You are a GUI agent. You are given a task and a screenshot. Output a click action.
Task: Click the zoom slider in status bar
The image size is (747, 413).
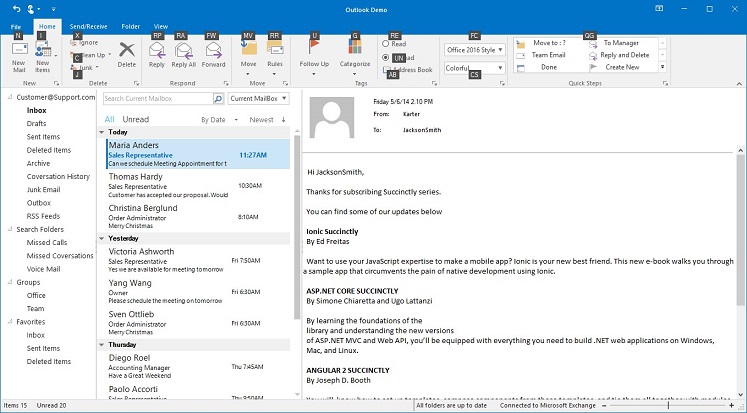668,405
